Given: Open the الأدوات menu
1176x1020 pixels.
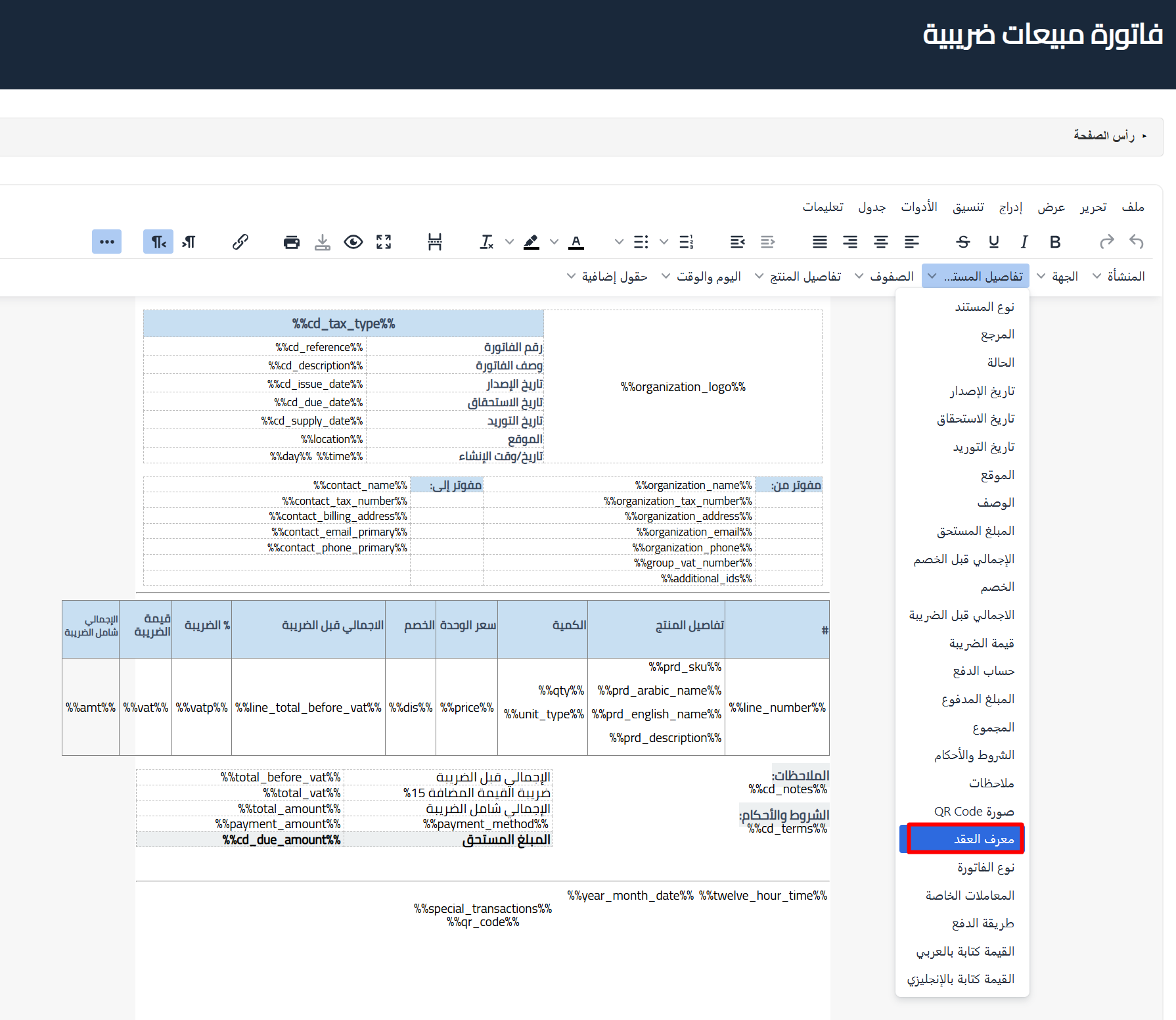Looking at the screenshot, I should 919,206.
